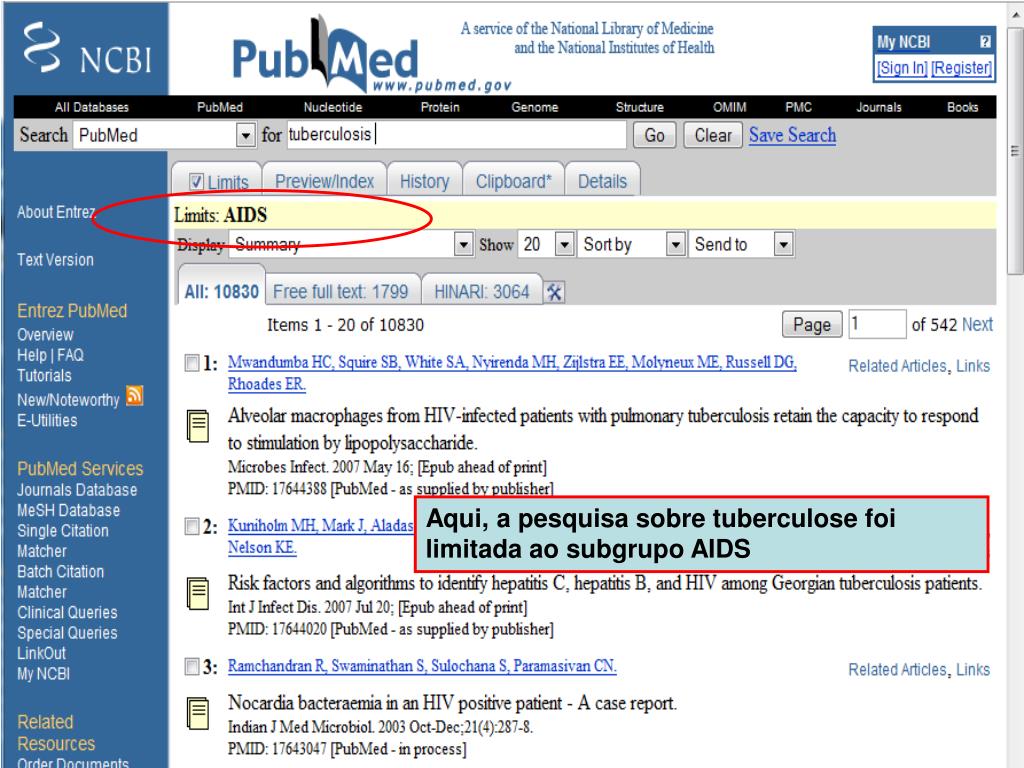1024x768 pixels.
Task: Click Genome in black menu bar
Action: tap(535, 107)
